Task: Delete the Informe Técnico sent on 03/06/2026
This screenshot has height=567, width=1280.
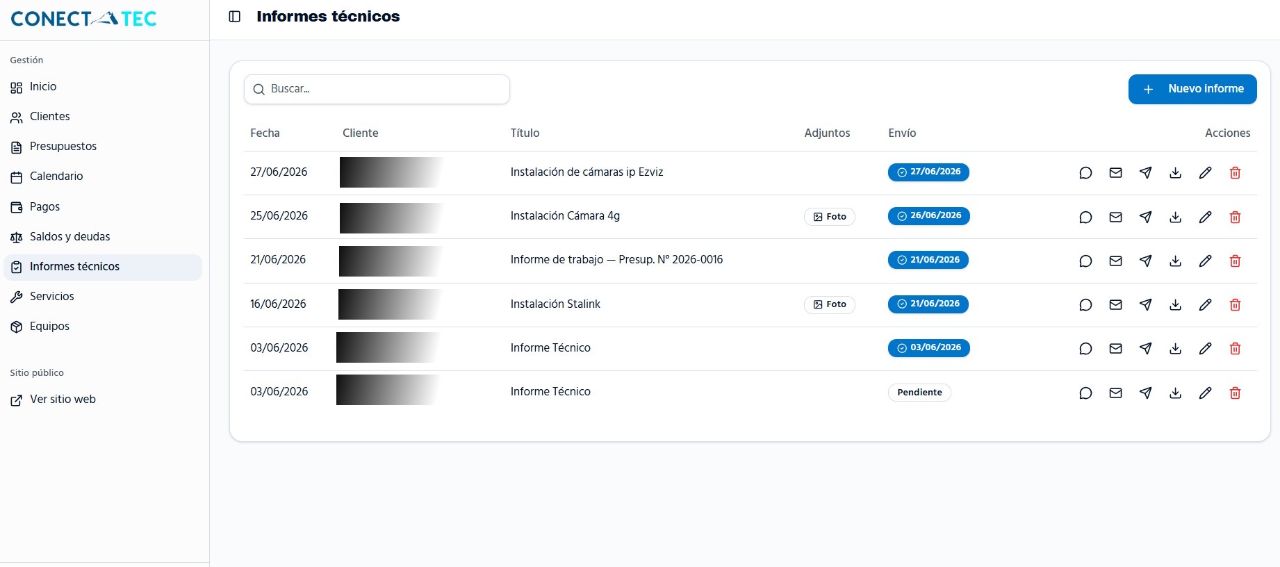Action: click(1235, 349)
